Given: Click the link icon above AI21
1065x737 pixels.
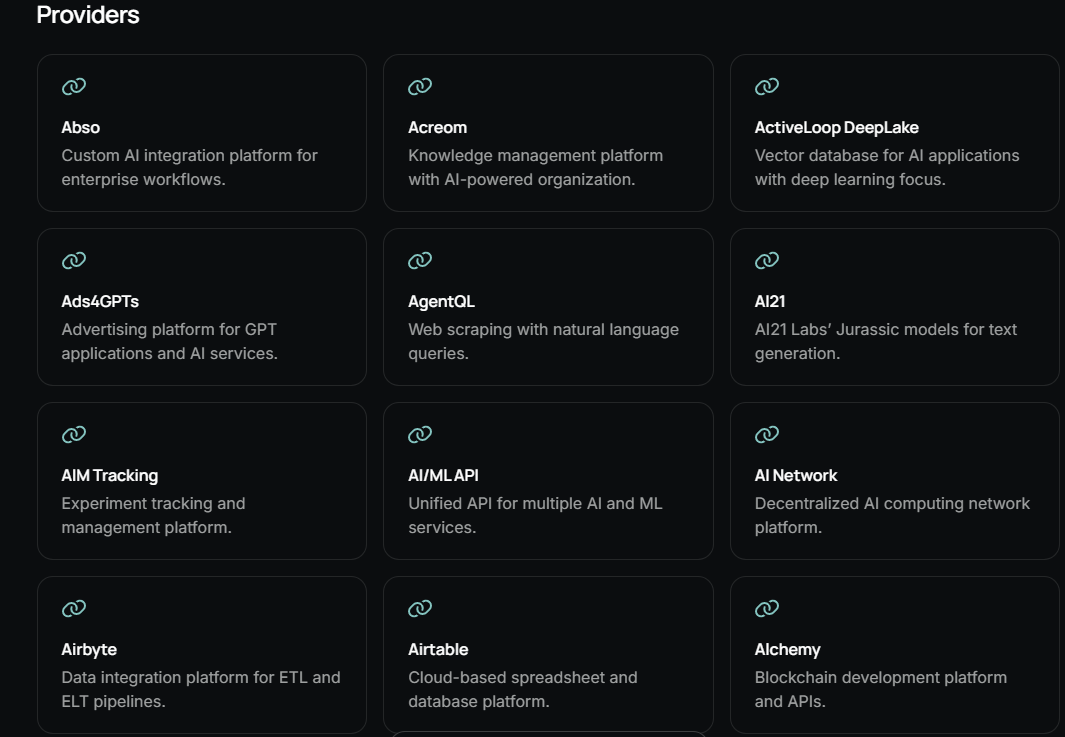Looking at the screenshot, I should [767, 260].
